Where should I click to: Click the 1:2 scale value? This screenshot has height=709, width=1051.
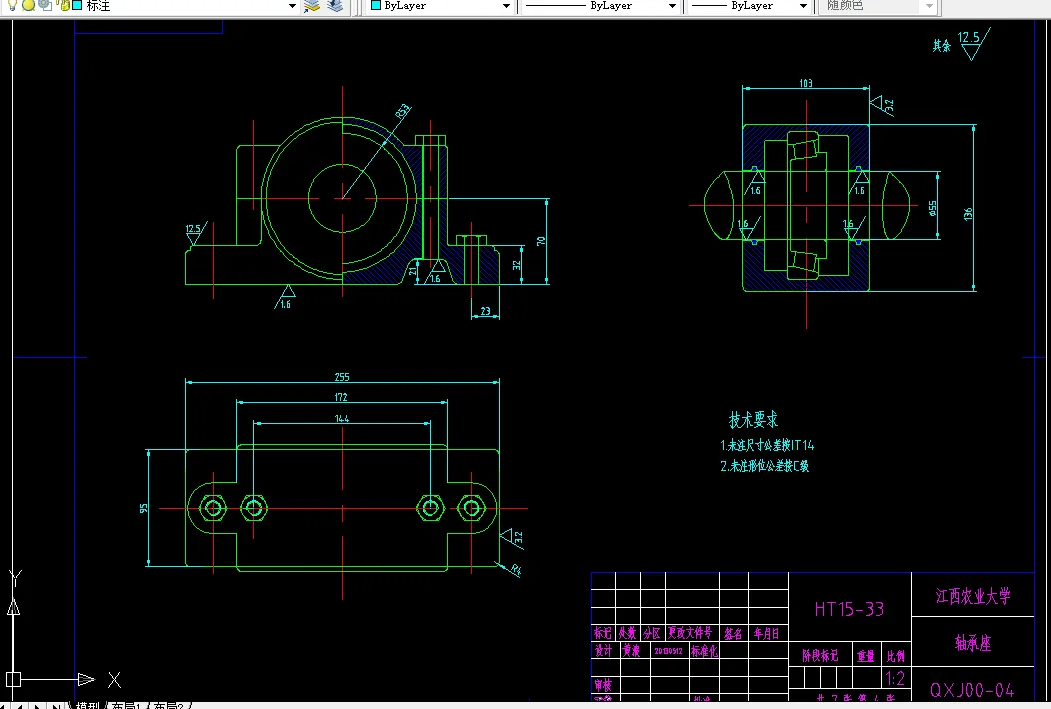click(895, 678)
